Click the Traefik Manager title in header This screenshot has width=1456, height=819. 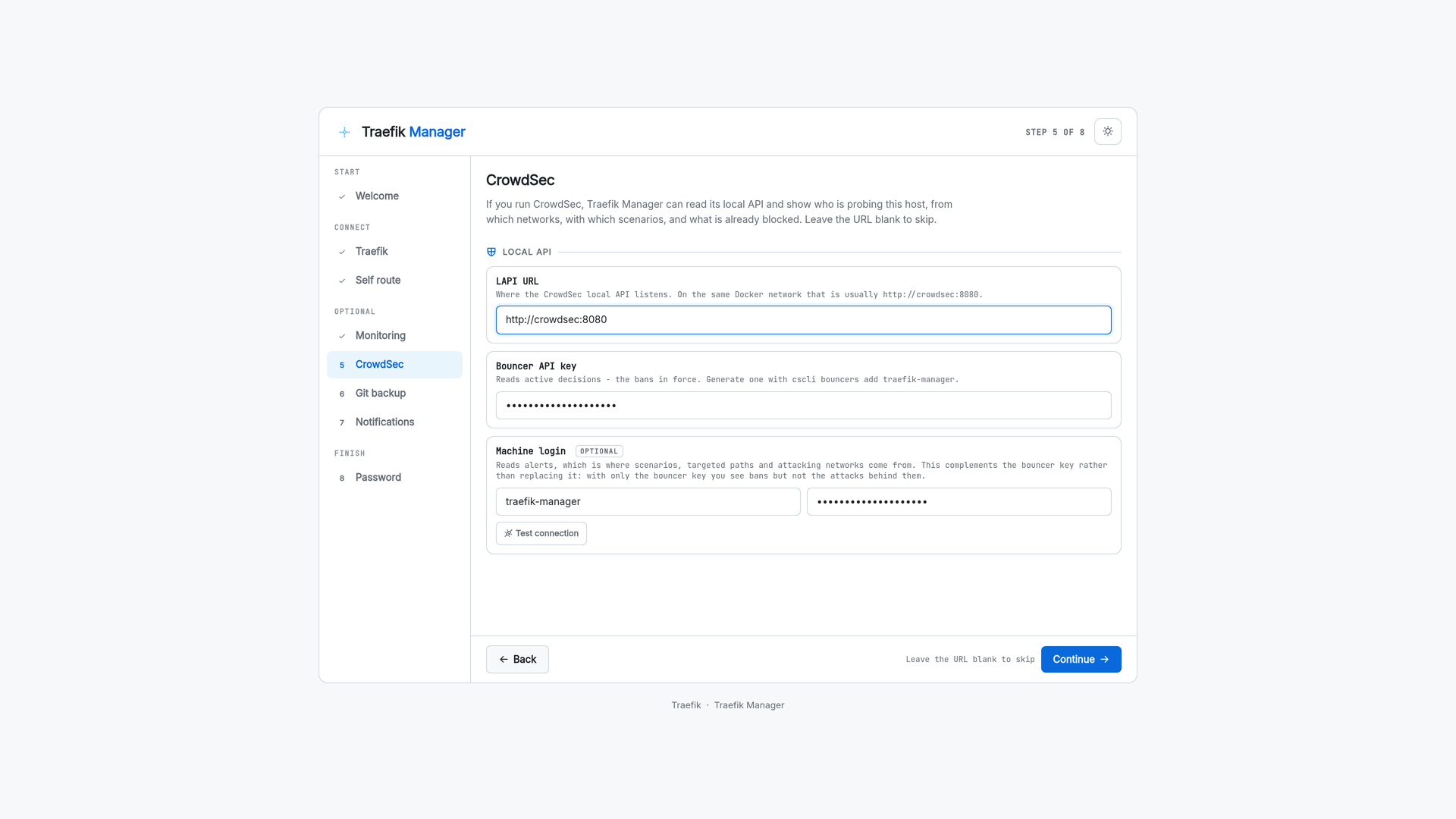pyautogui.click(x=413, y=132)
